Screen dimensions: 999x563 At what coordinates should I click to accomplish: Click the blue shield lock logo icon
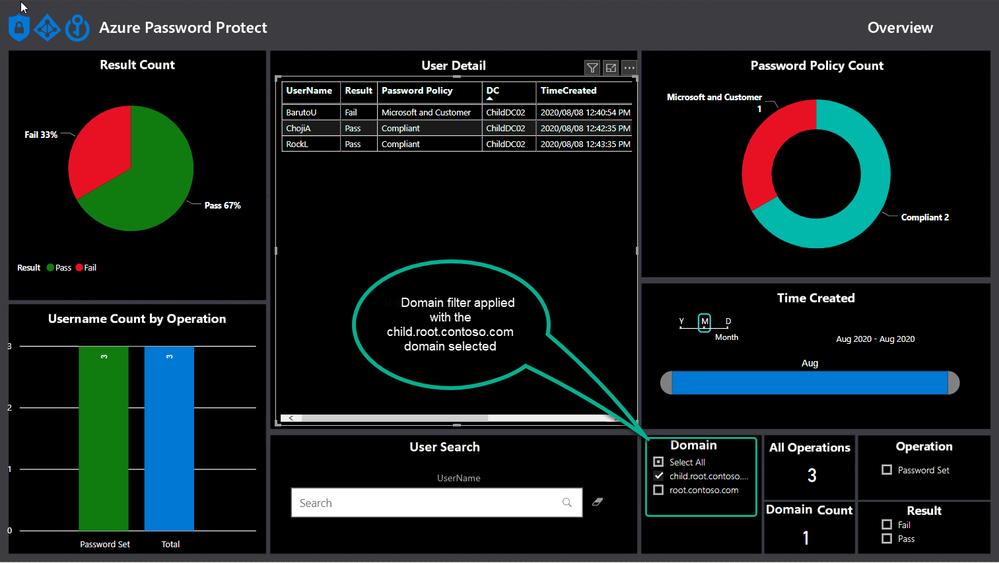pos(19,28)
